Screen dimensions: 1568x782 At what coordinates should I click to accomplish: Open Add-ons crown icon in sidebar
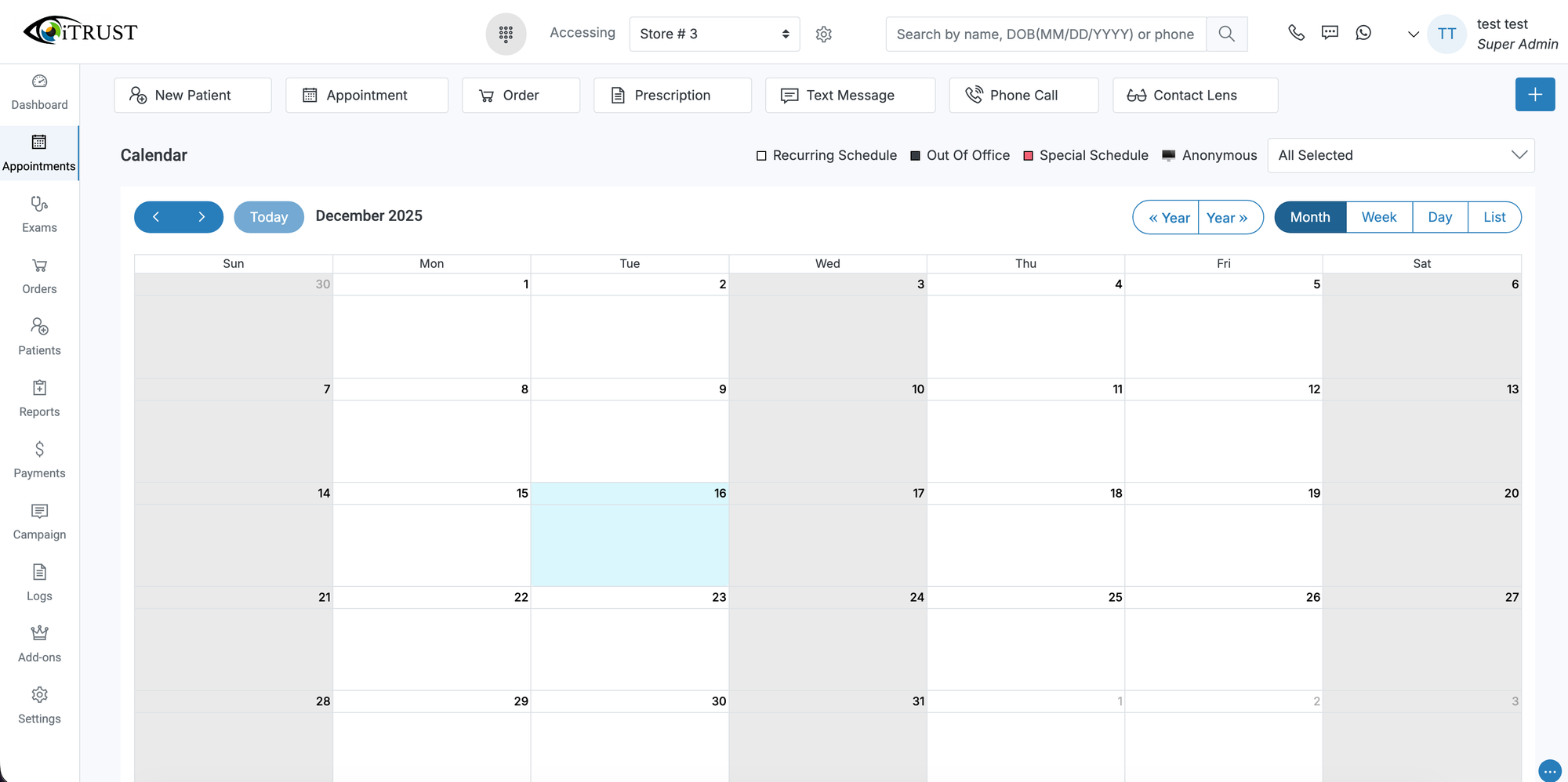pos(39,633)
